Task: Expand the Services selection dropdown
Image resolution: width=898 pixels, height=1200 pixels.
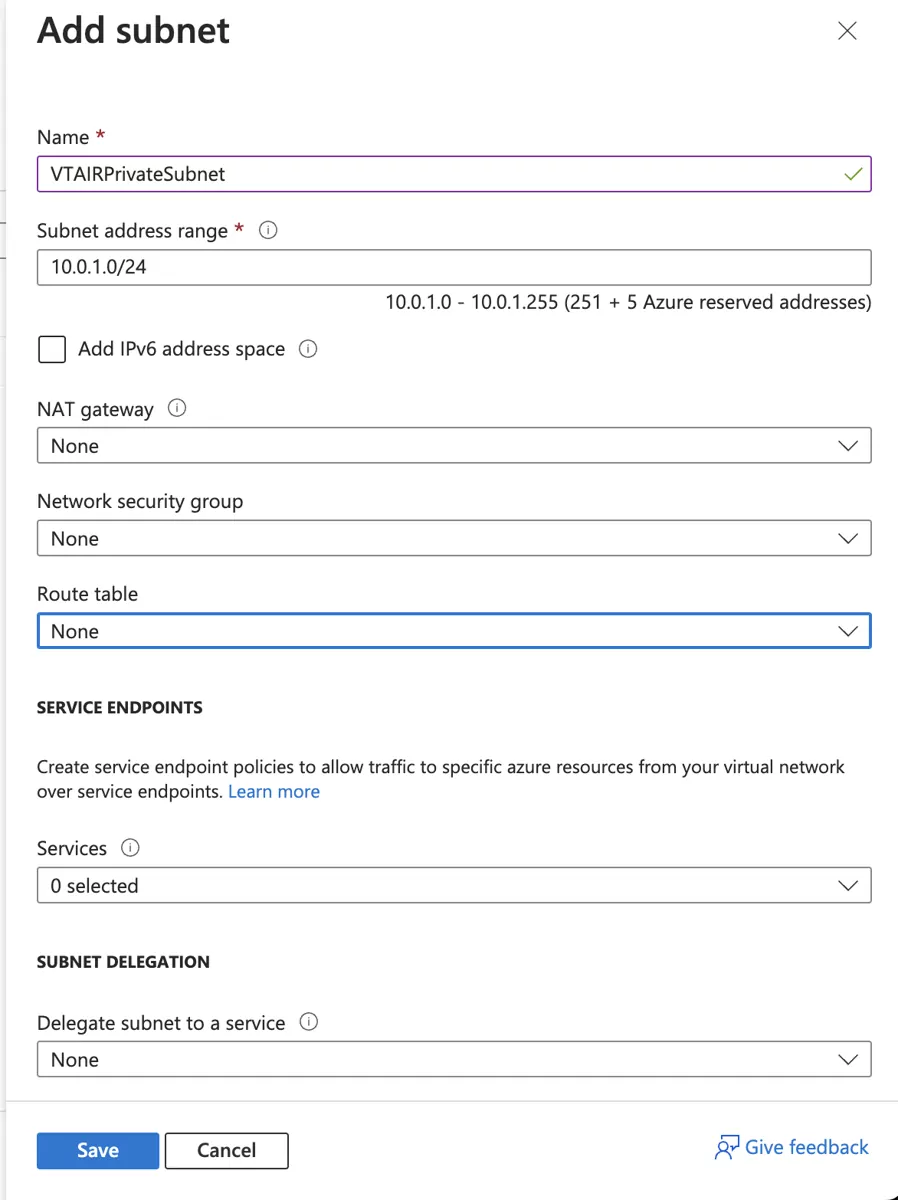Action: [848, 885]
